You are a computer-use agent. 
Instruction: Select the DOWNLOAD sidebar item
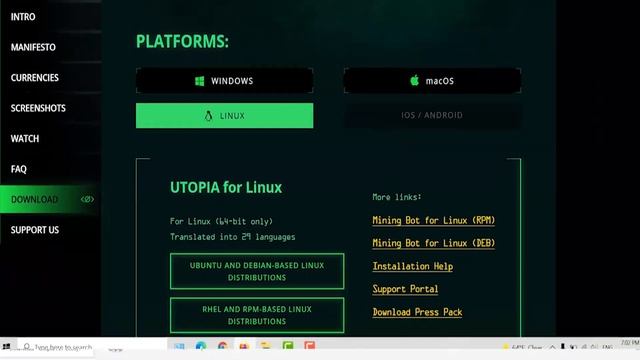click(x=49, y=199)
